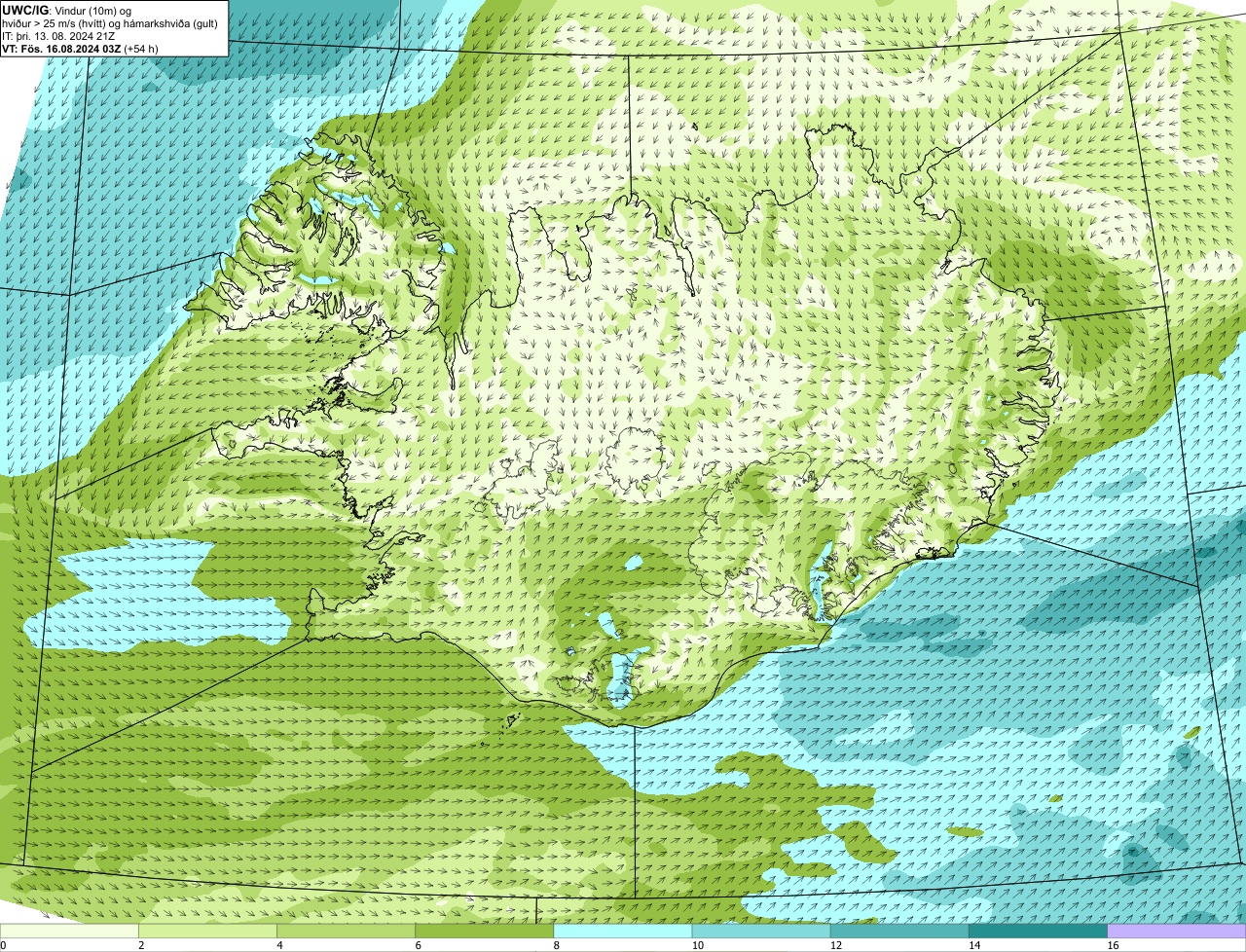The width and height of the screenshot is (1246, 952).
Task: Click the 4–6 m/s green legend swatch
Action: [x=348, y=932]
